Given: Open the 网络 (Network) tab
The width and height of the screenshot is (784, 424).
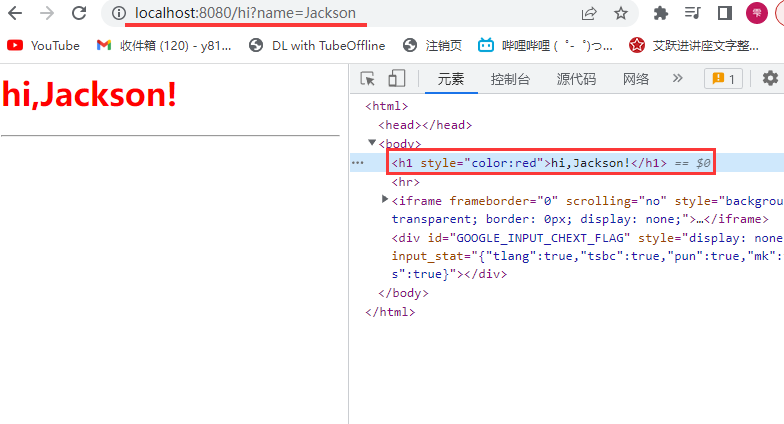Looking at the screenshot, I should click(x=636, y=79).
